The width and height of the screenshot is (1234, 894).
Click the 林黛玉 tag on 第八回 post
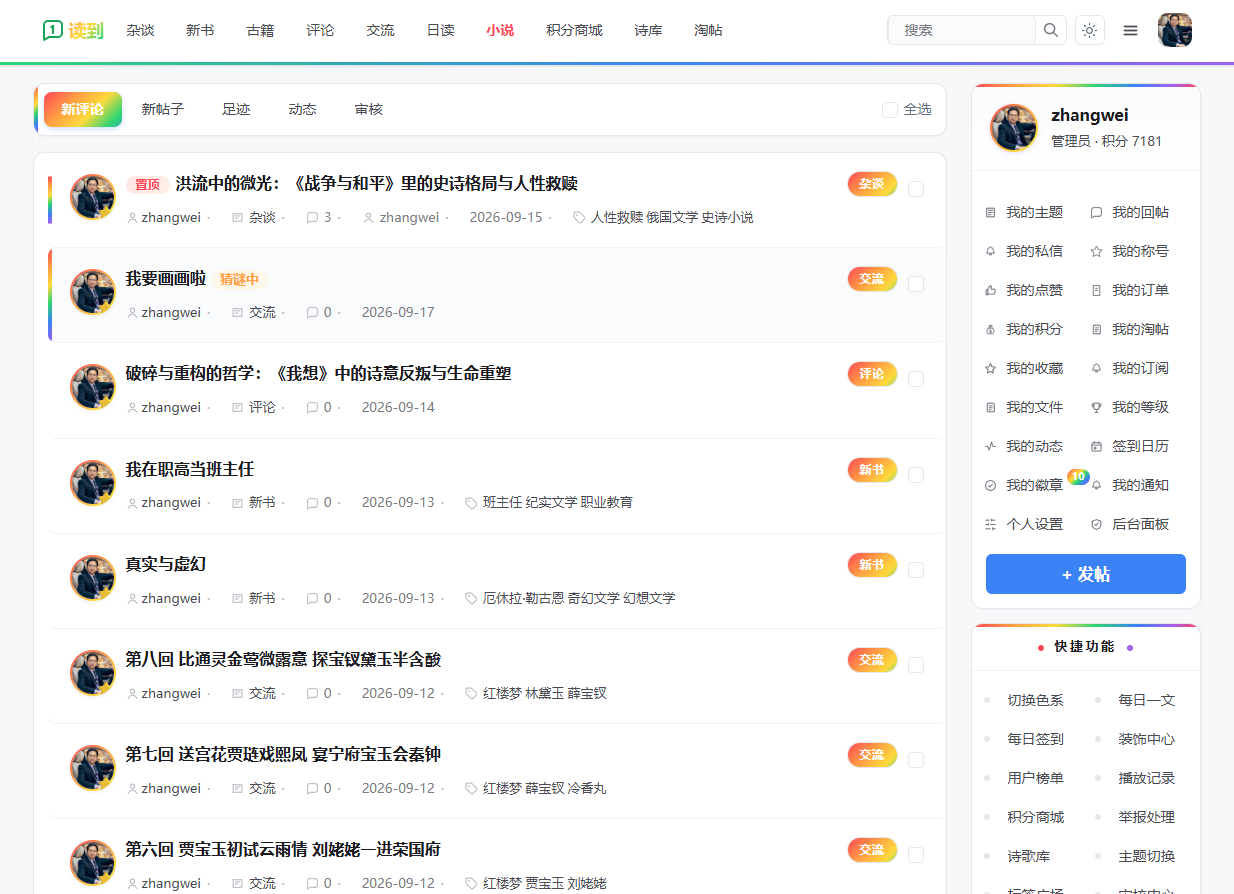click(545, 694)
